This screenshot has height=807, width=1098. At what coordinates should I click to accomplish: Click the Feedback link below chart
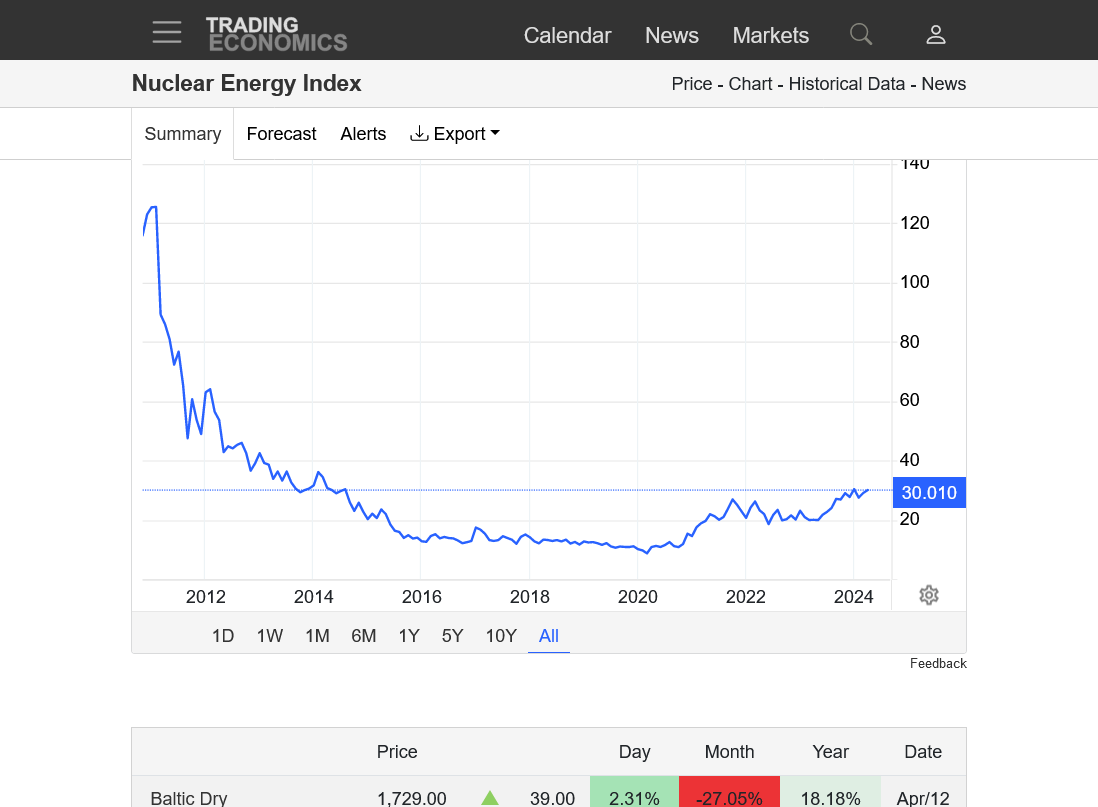coord(937,664)
